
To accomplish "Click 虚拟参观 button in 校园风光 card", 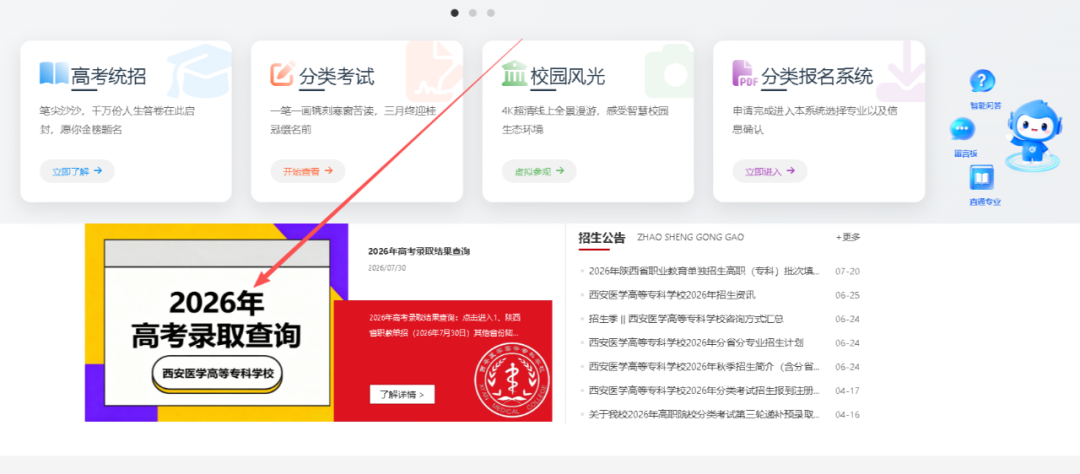I will click(x=539, y=171).
